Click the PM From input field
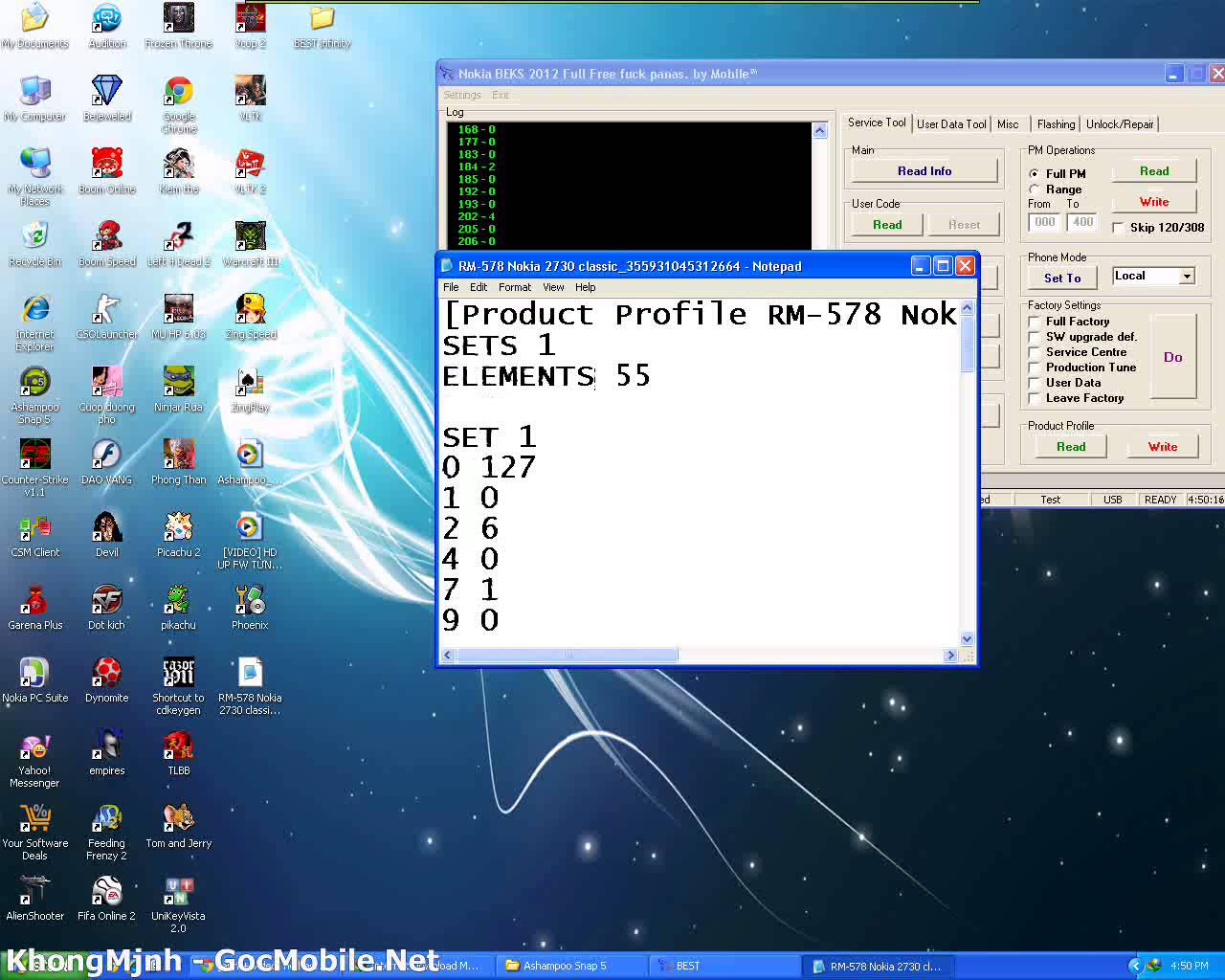 pos(1044,222)
